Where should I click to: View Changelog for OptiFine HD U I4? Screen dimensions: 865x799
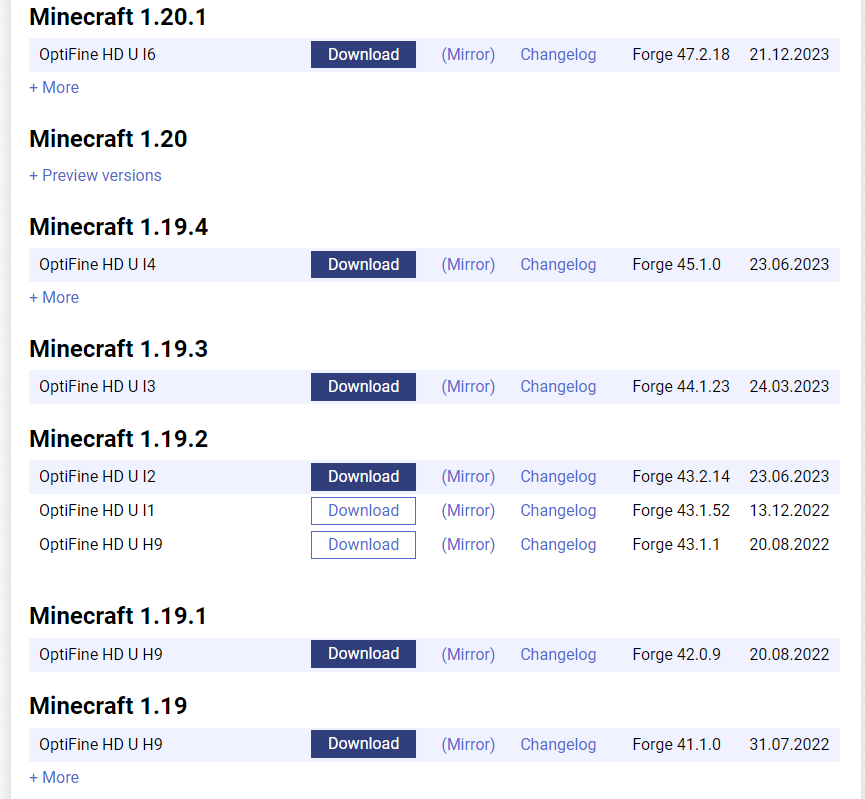(x=558, y=265)
